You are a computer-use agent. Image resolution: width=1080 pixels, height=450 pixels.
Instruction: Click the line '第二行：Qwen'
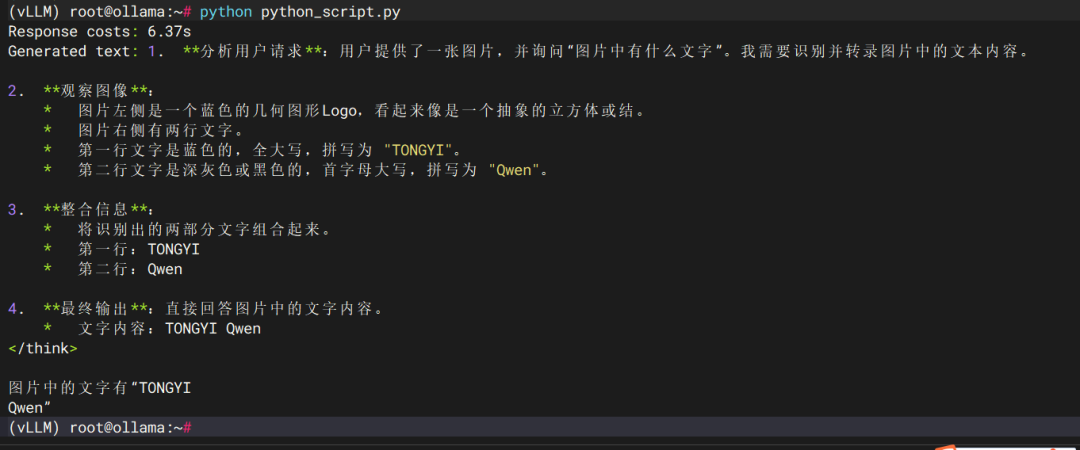[130, 269]
